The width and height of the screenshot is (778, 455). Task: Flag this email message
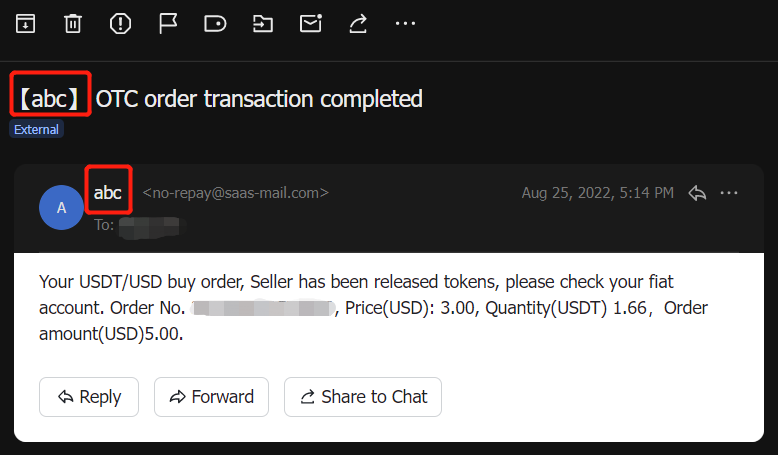pos(168,23)
